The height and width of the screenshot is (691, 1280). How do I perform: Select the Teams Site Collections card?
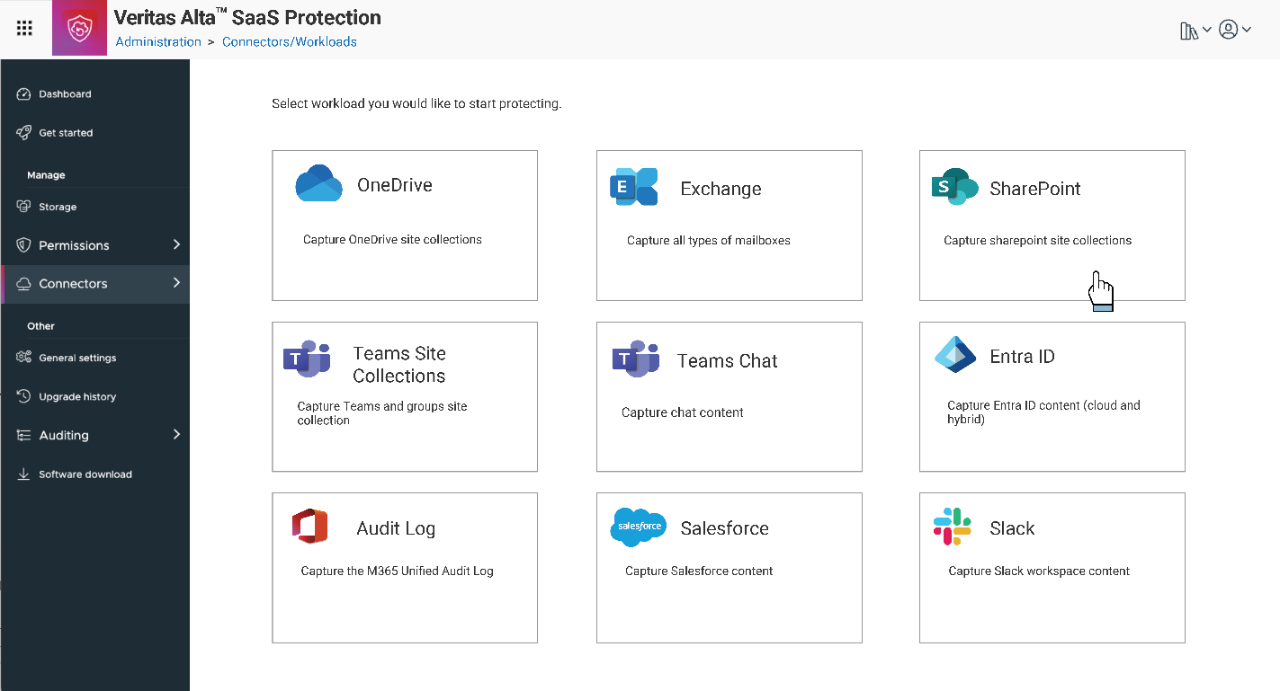[404, 396]
